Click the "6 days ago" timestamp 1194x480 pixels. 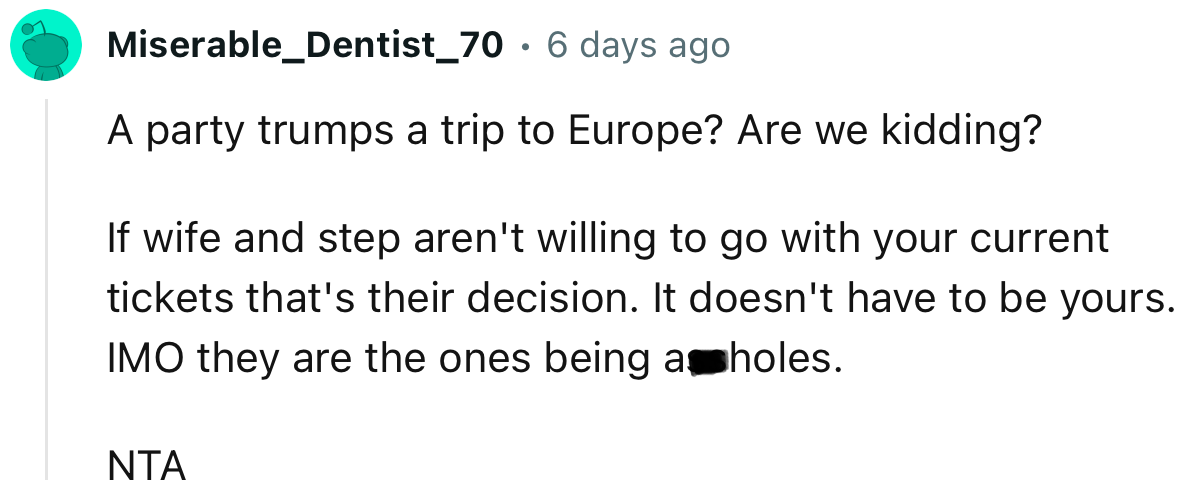(x=638, y=45)
